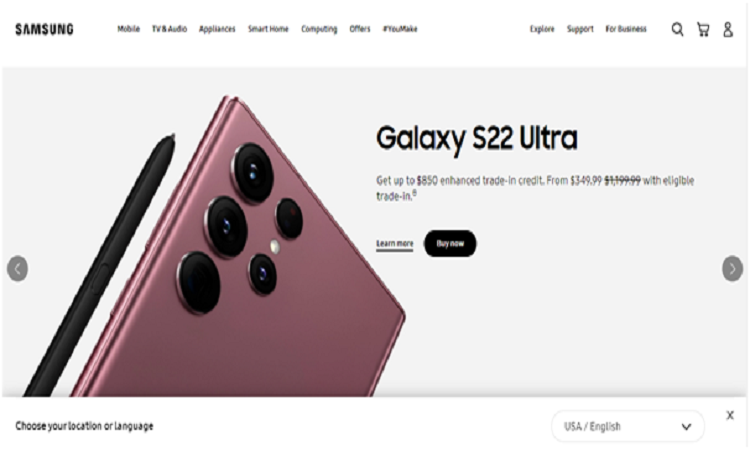The height and width of the screenshot is (450, 750).
Task: Select the Offers menu item
Action: (x=360, y=29)
